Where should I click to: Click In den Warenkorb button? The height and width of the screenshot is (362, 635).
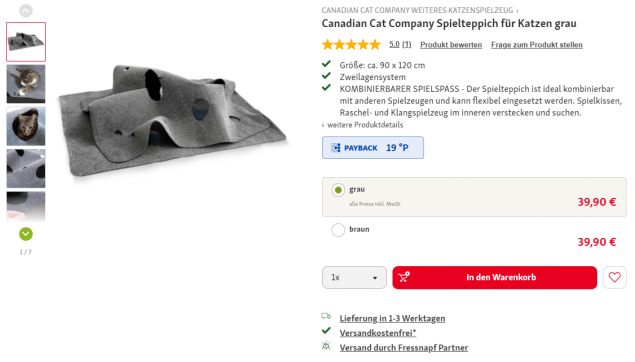[494, 277]
